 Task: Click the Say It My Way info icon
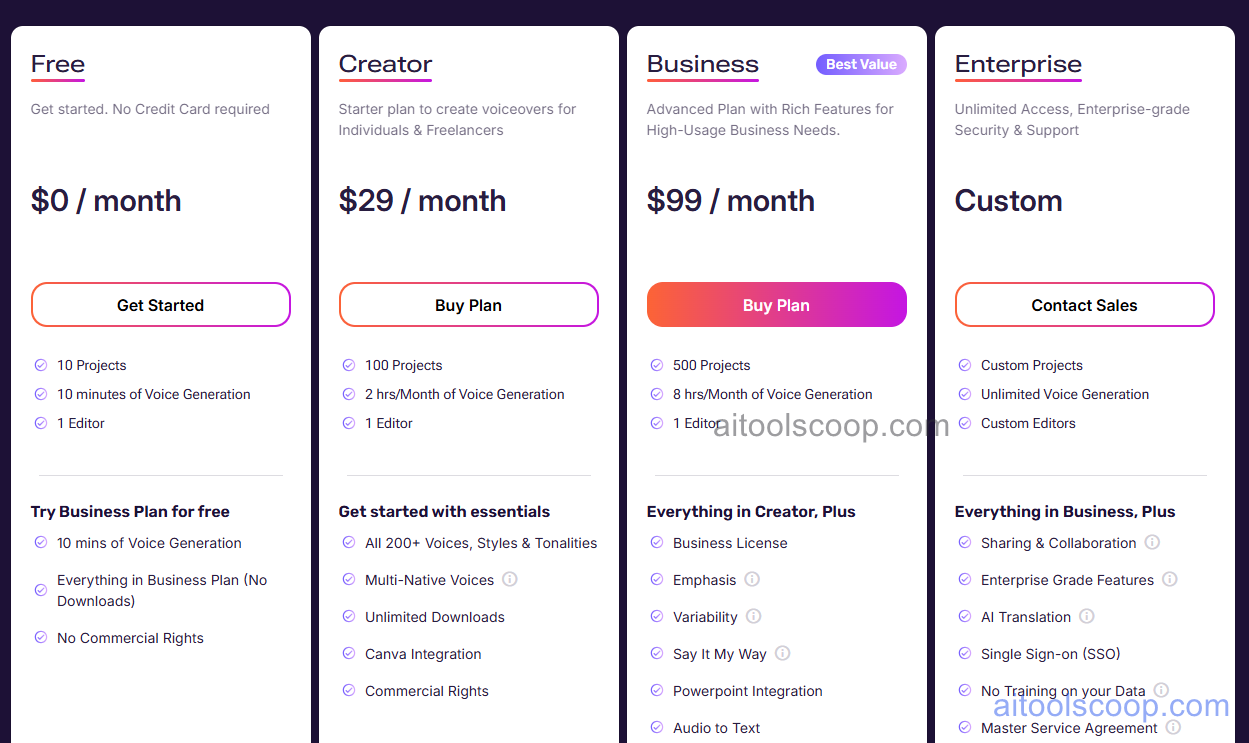click(783, 654)
